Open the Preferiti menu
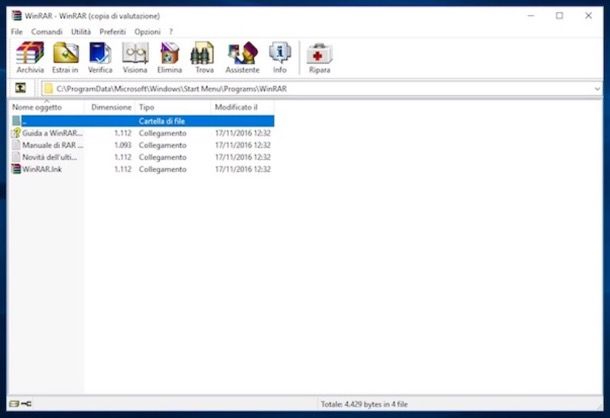This screenshot has width=610, height=418. coord(112,32)
